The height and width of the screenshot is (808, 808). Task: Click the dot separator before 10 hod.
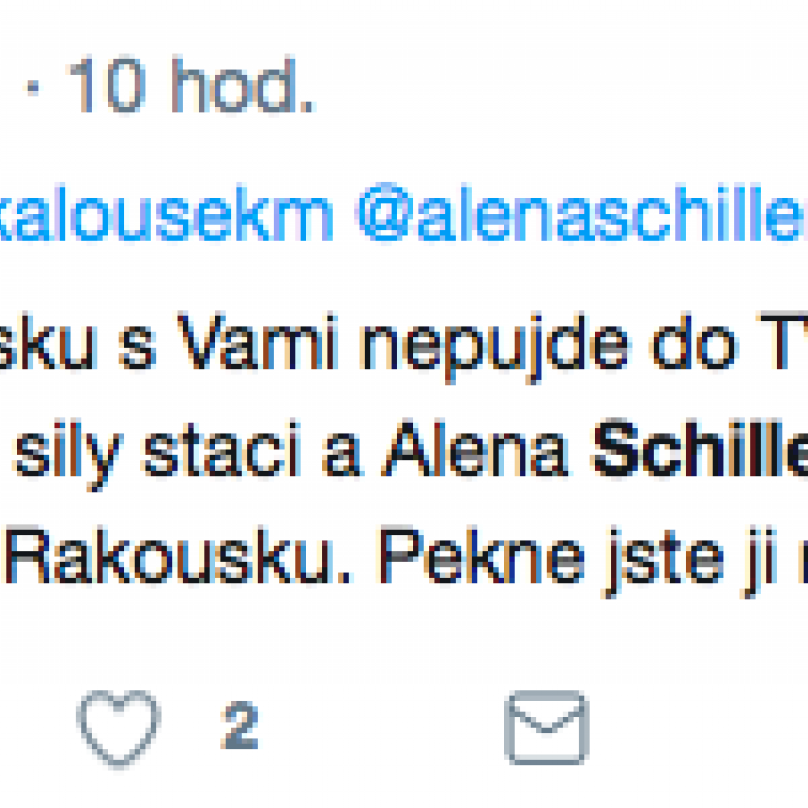33,88
